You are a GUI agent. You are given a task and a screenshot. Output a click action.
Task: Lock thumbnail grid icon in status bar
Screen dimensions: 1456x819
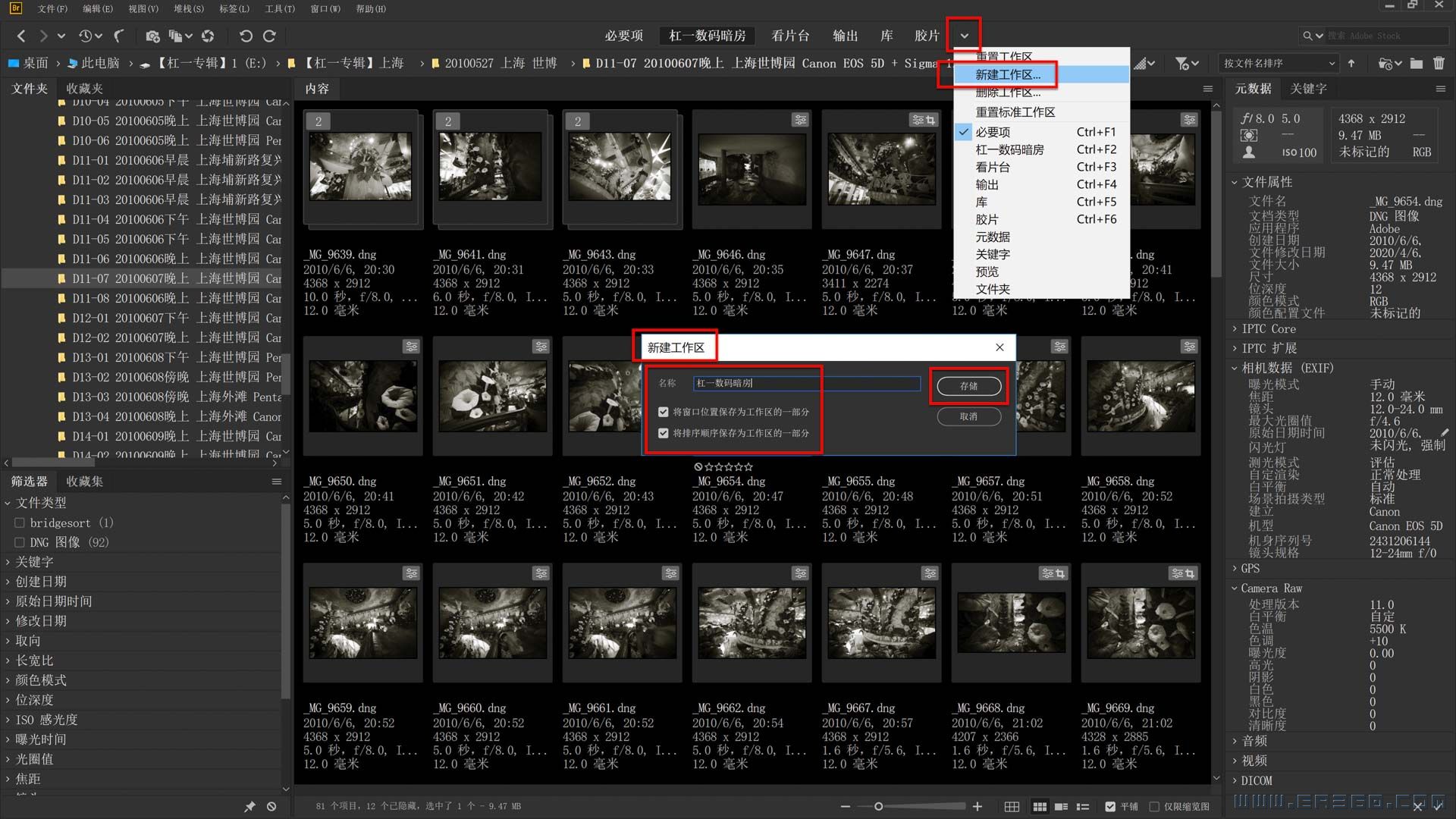(x=1012, y=806)
